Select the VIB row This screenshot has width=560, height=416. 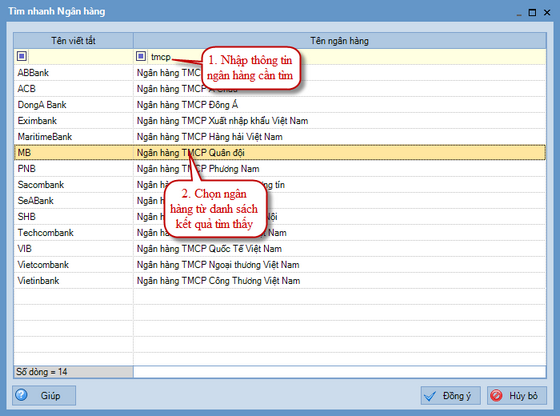[x=280, y=249]
